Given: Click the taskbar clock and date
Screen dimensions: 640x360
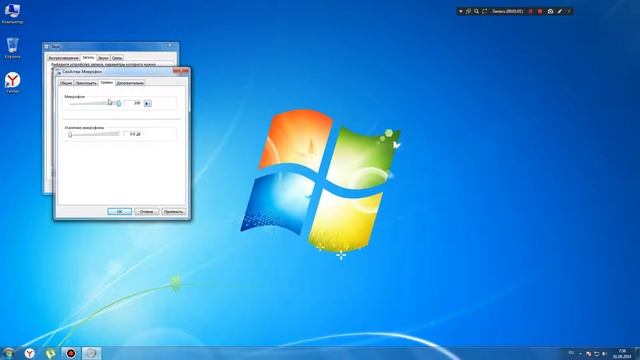Looking at the screenshot, I should click(x=622, y=353).
